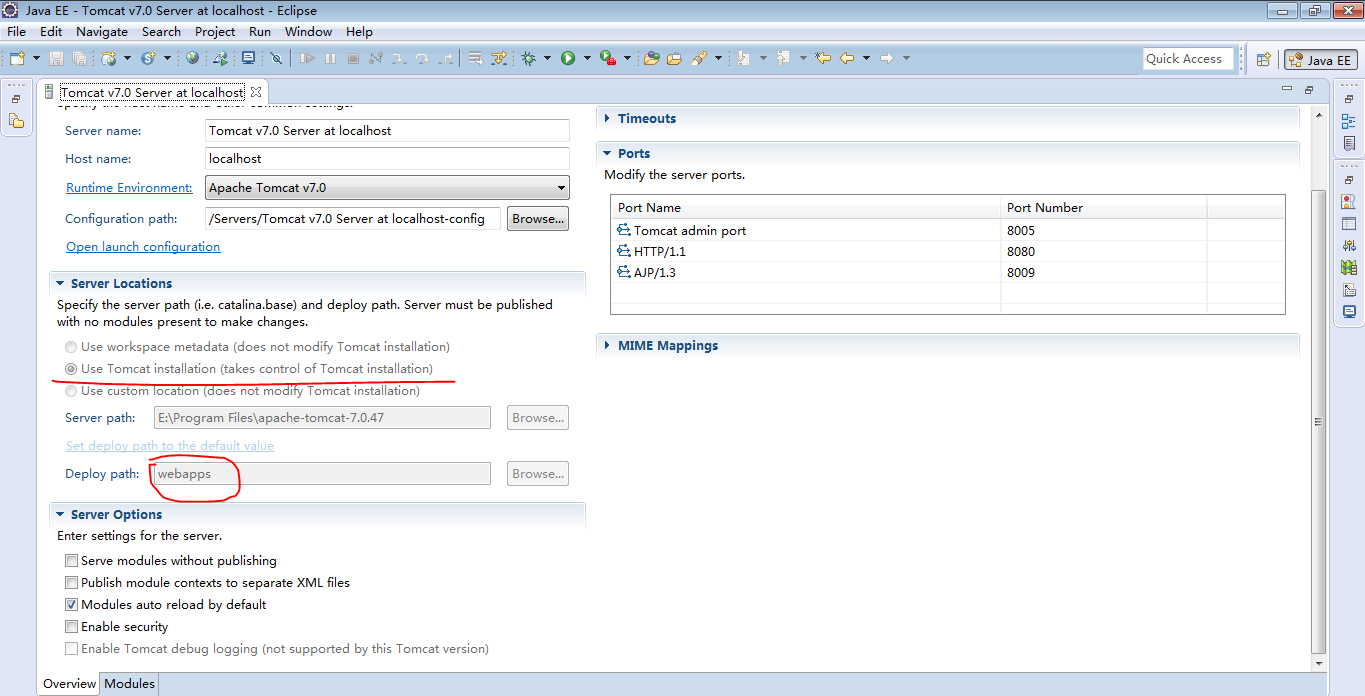Select the HTTP/1.1 port row
This screenshot has width=1365, height=696.
(947, 252)
